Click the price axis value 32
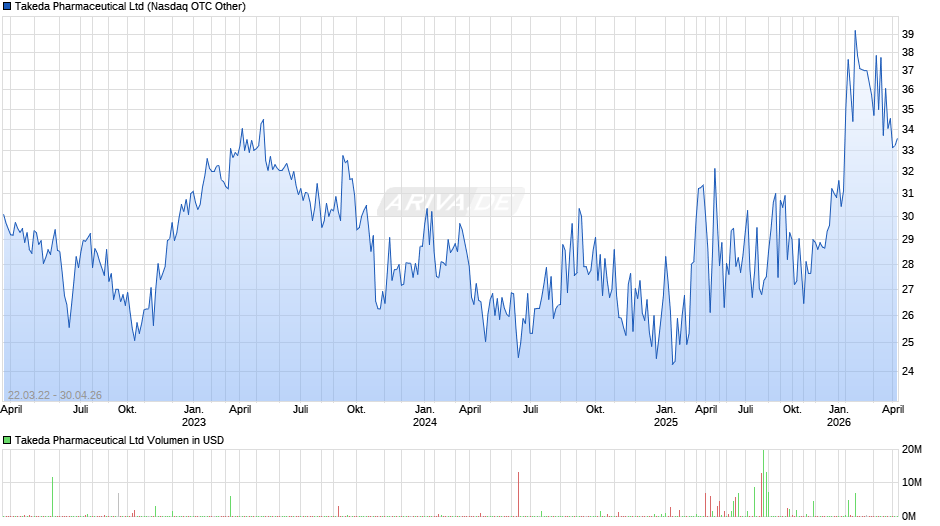 (908, 171)
